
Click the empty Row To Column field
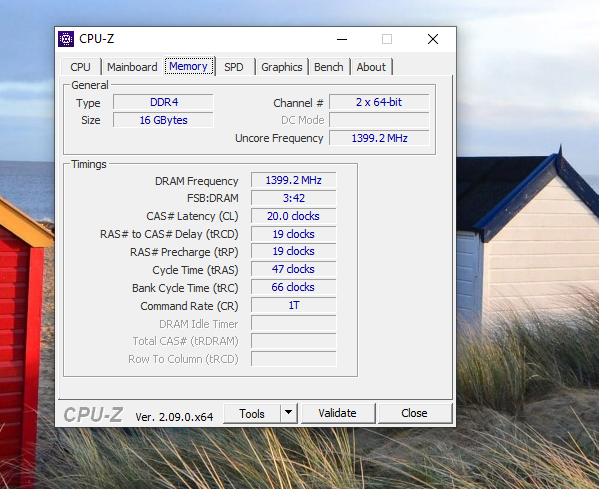(294, 359)
